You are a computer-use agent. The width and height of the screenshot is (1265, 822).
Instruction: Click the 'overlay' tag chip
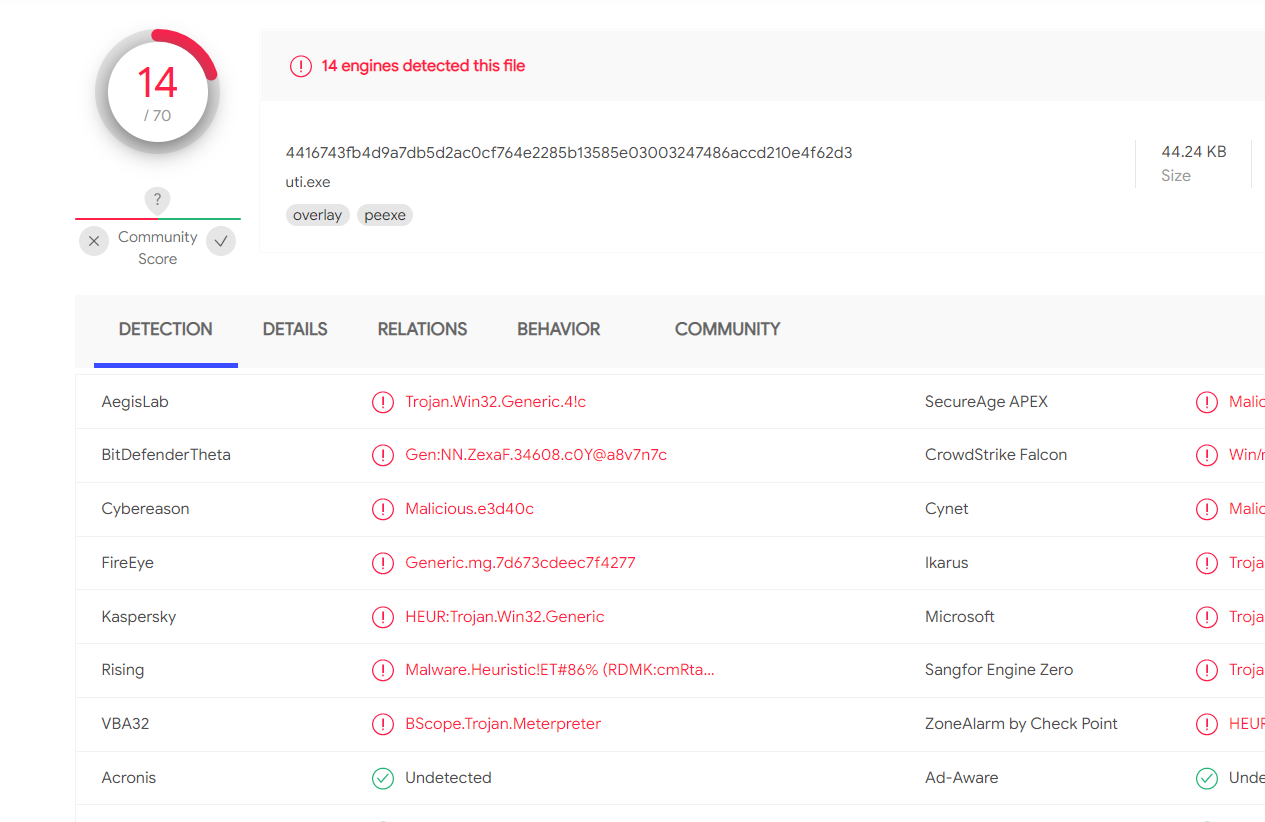(318, 215)
